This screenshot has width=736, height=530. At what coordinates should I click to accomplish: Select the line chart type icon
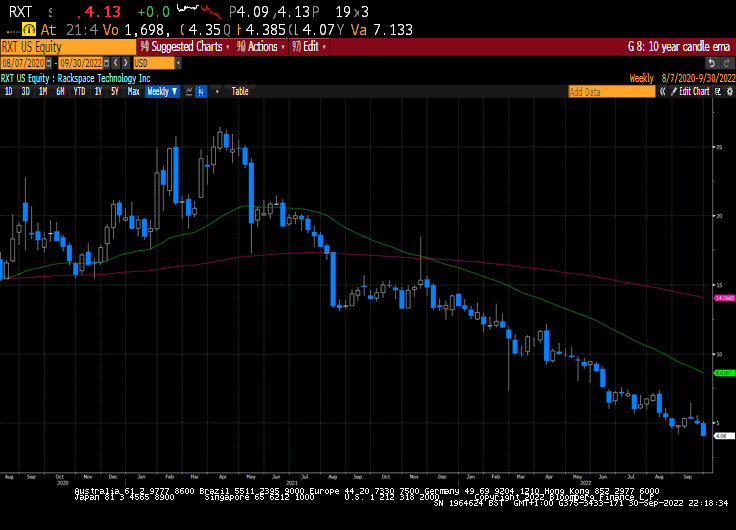click(x=187, y=91)
